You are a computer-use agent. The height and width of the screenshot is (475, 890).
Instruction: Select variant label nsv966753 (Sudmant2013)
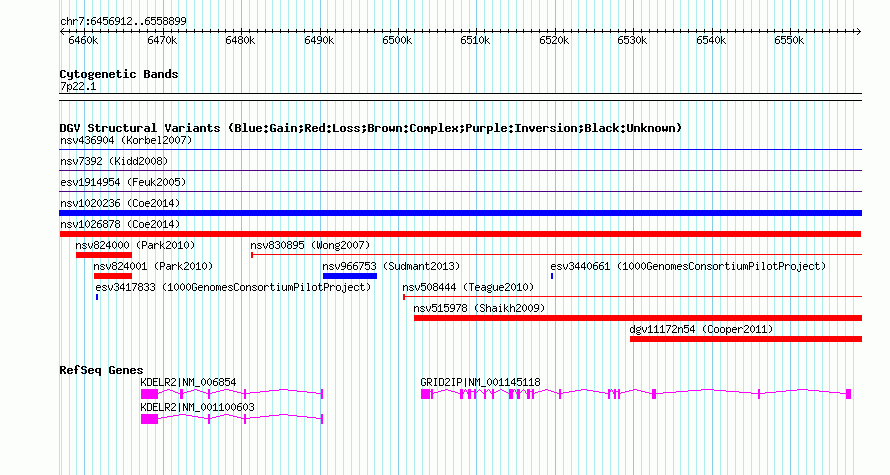tap(391, 266)
